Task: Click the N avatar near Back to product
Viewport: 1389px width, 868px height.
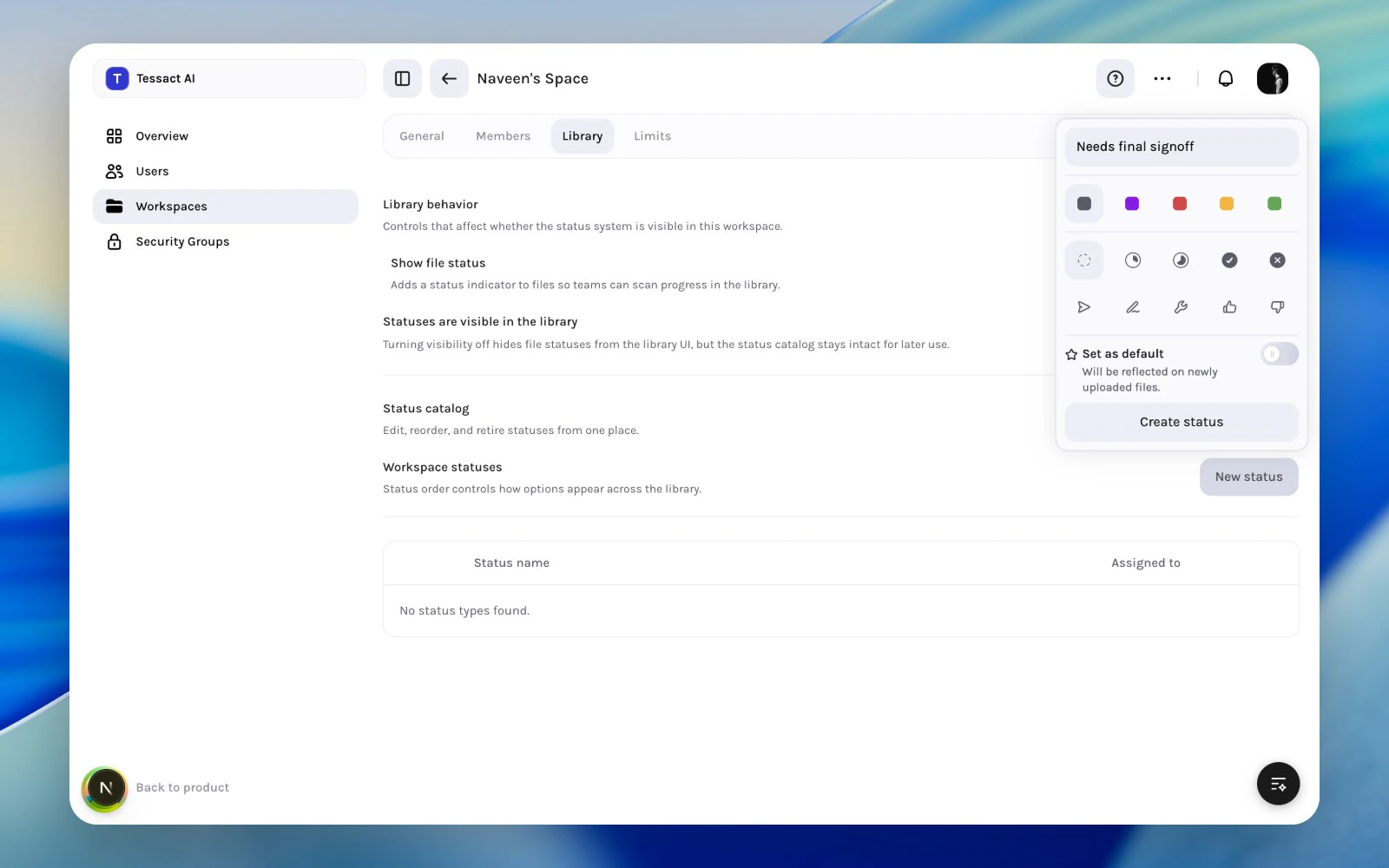Action: coord(105,788)
